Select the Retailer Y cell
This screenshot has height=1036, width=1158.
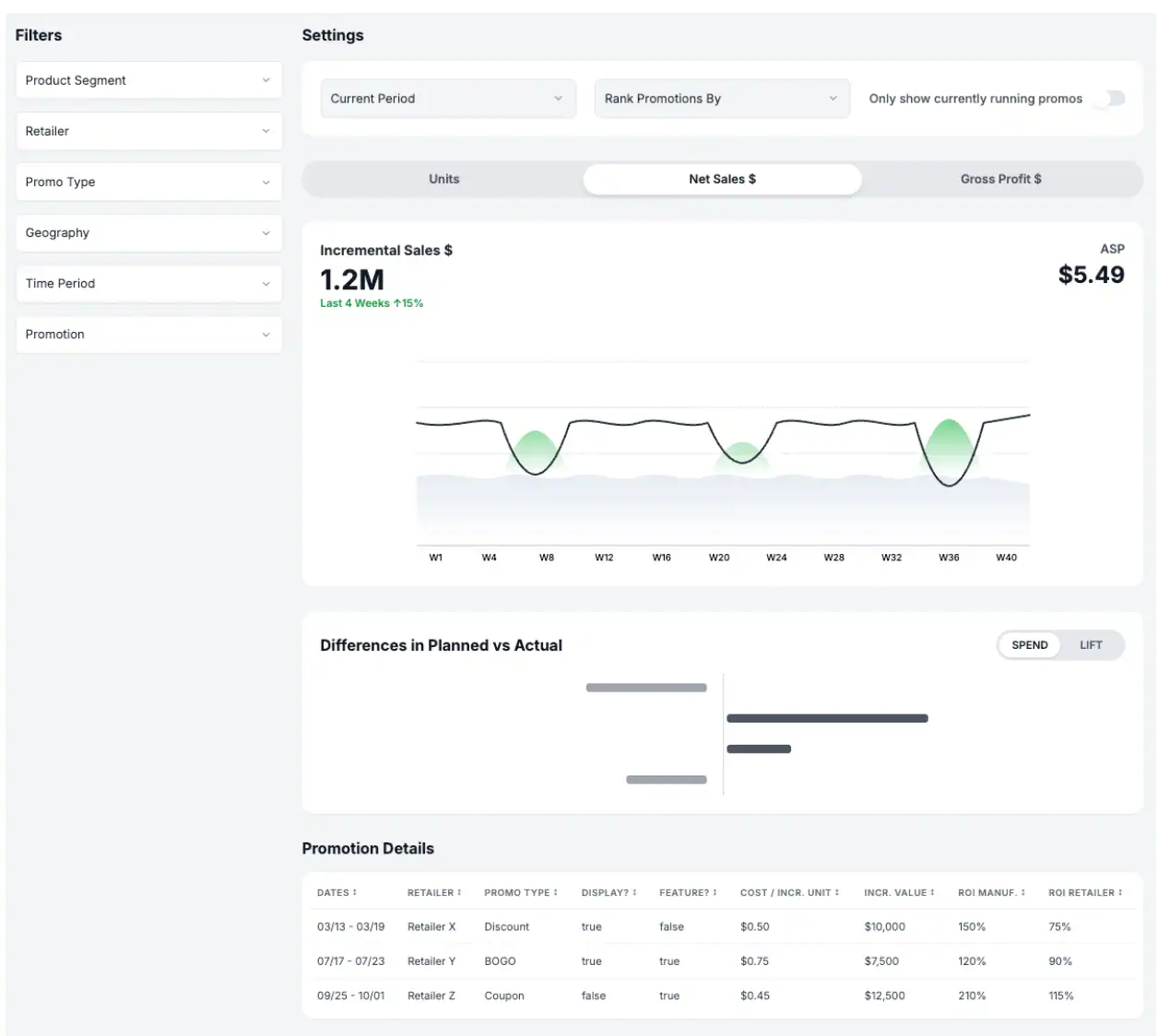431,960
